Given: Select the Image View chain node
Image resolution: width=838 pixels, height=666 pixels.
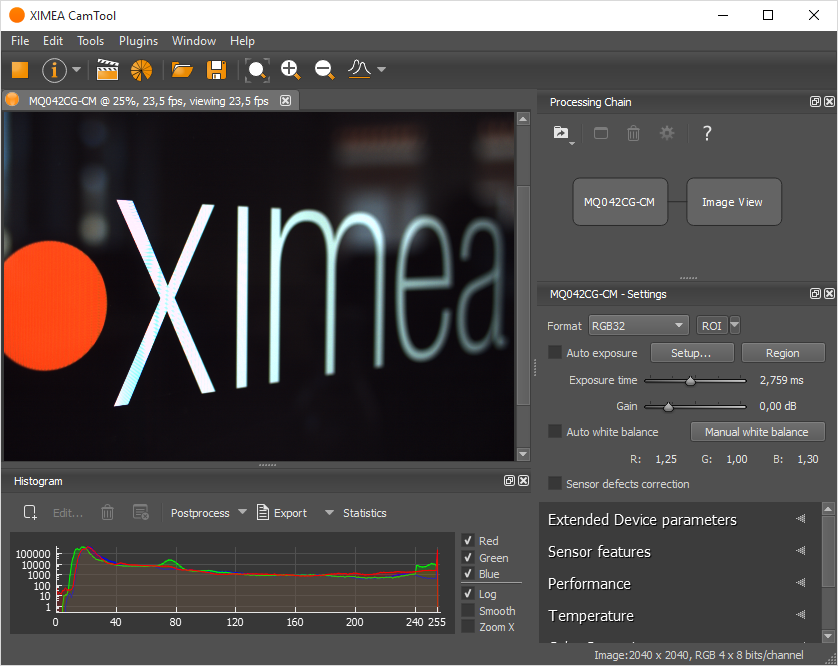Looking at the screenshot, I should [x=733, y=202].
